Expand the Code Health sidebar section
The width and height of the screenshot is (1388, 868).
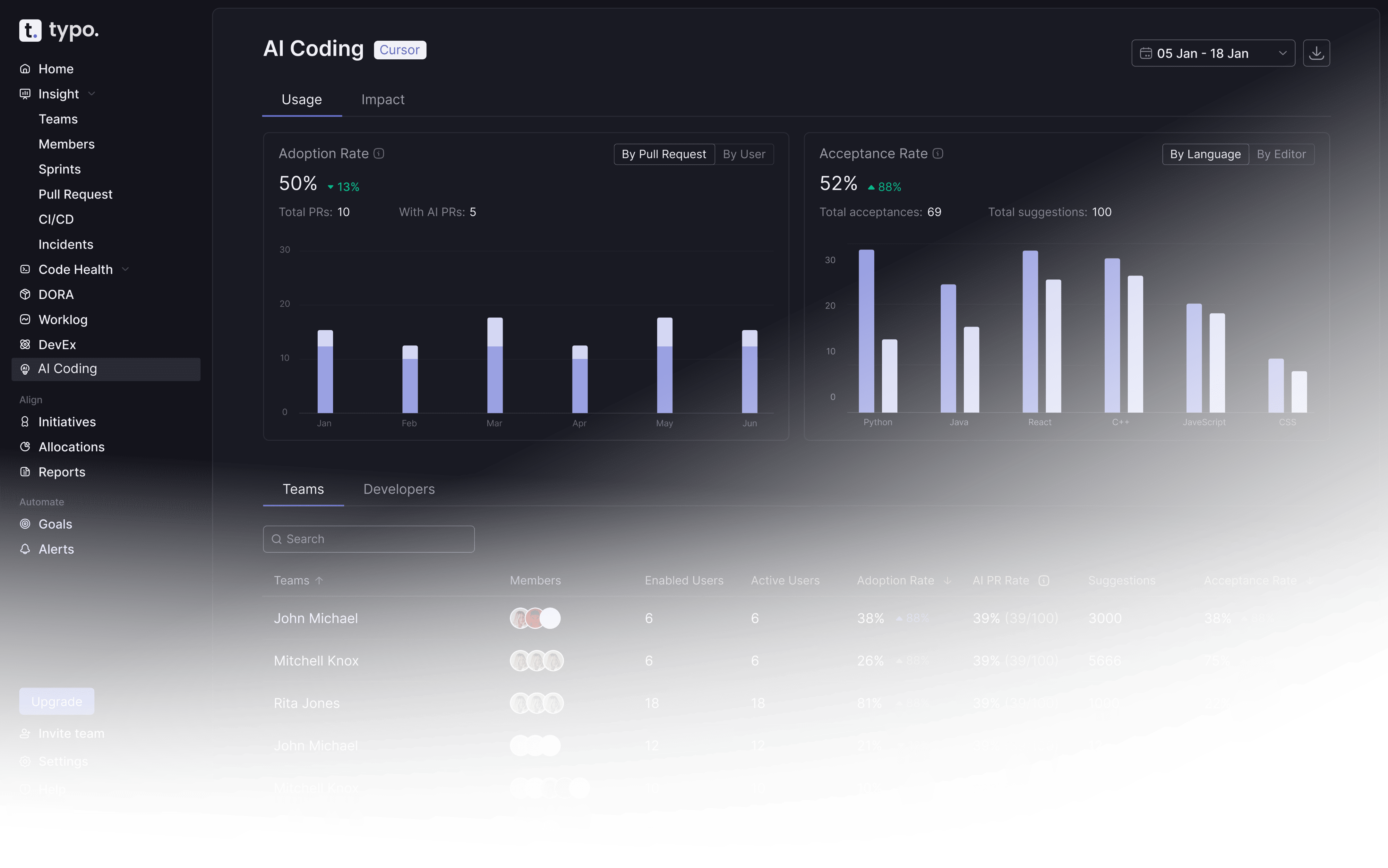click(x=126, y=269)
